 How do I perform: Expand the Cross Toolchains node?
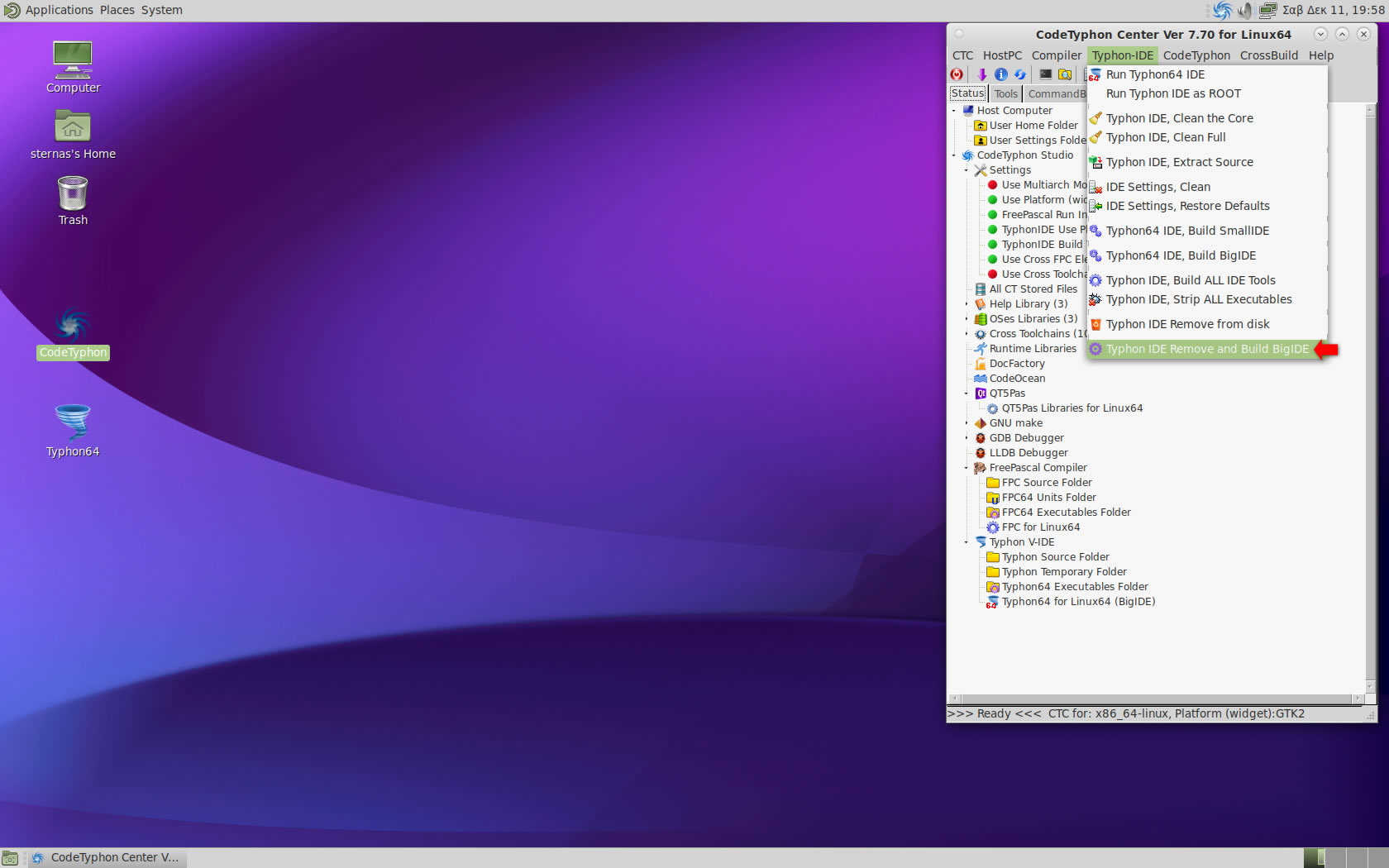point(967,334)
